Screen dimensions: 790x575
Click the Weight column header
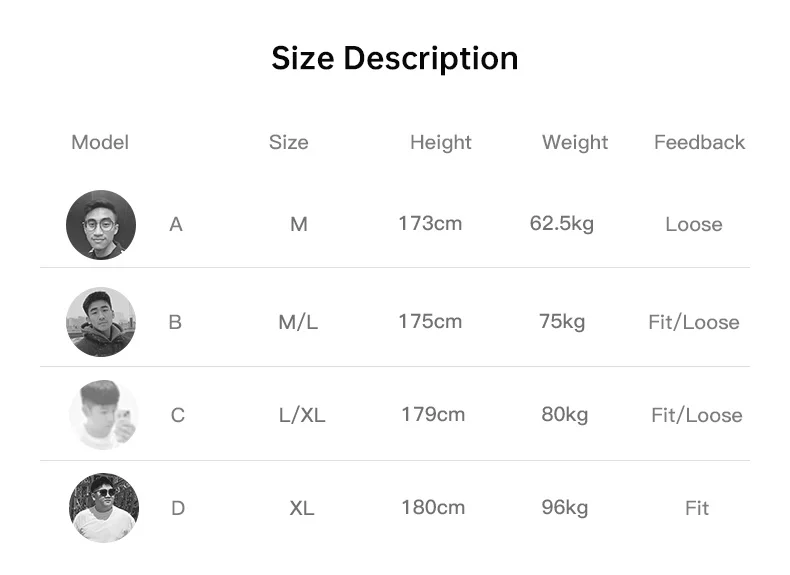[575, 143]
